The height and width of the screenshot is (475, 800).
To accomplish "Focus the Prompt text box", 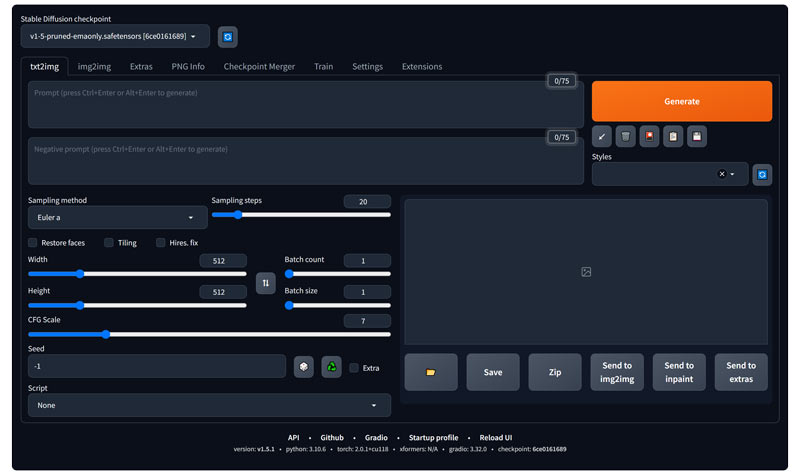I will tap(305, 105).
